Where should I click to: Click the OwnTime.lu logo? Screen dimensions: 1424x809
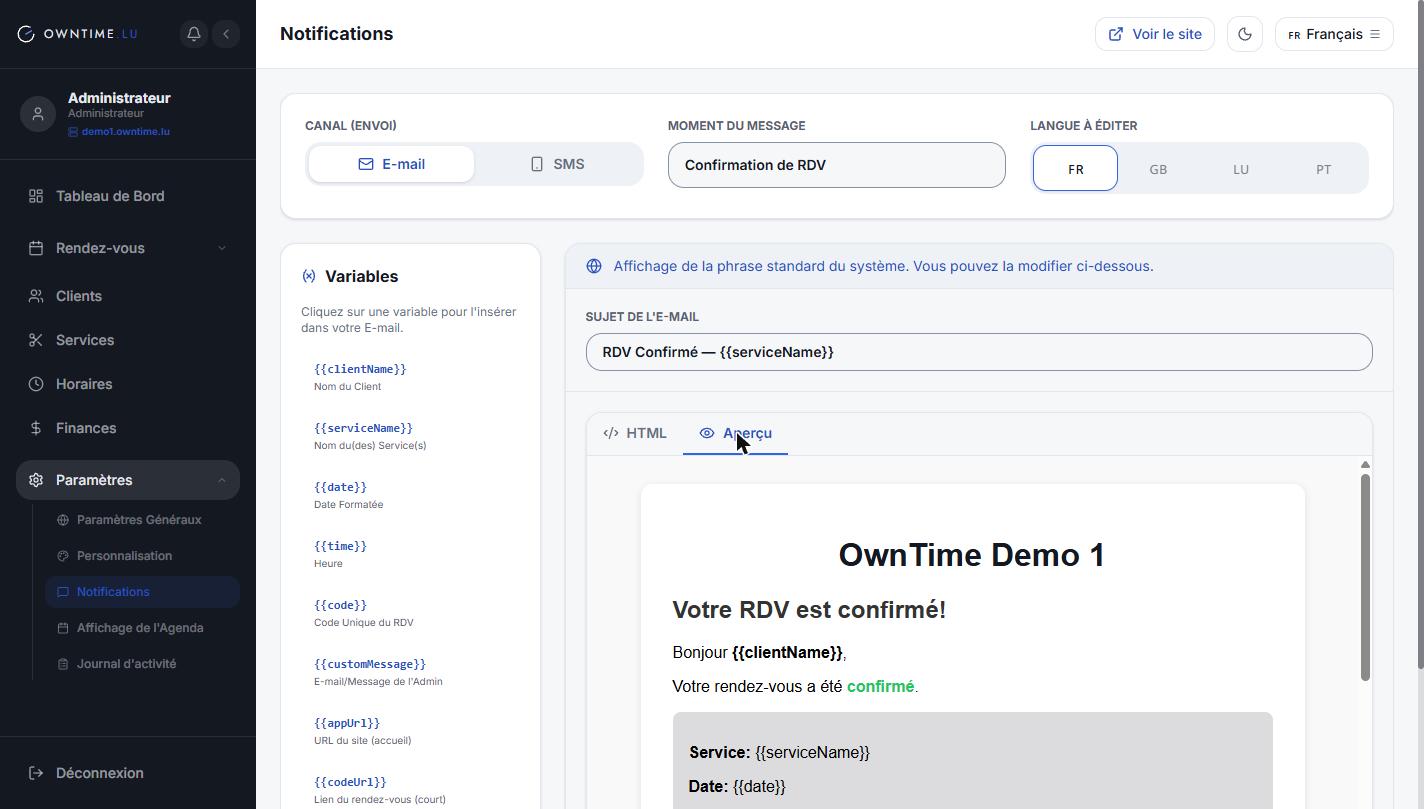tap(78, 34)
